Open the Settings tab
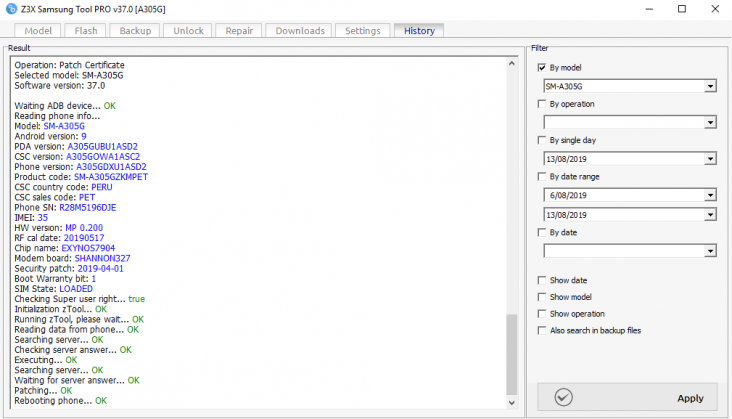Image resolution: width=732 pixels, height=419 pixels. coord(363,31)
